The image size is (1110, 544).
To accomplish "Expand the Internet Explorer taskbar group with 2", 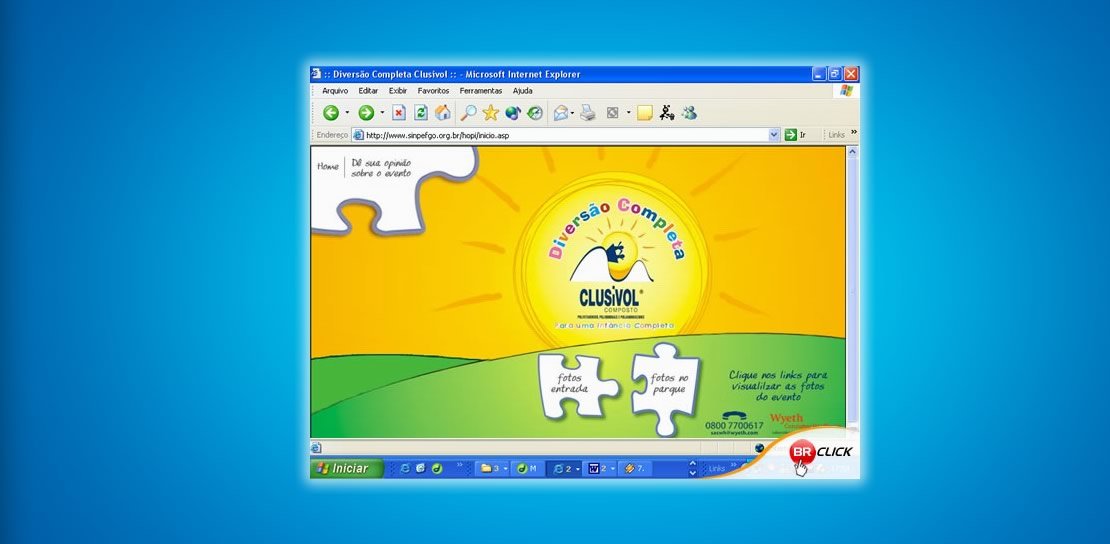I will point(565,468).
